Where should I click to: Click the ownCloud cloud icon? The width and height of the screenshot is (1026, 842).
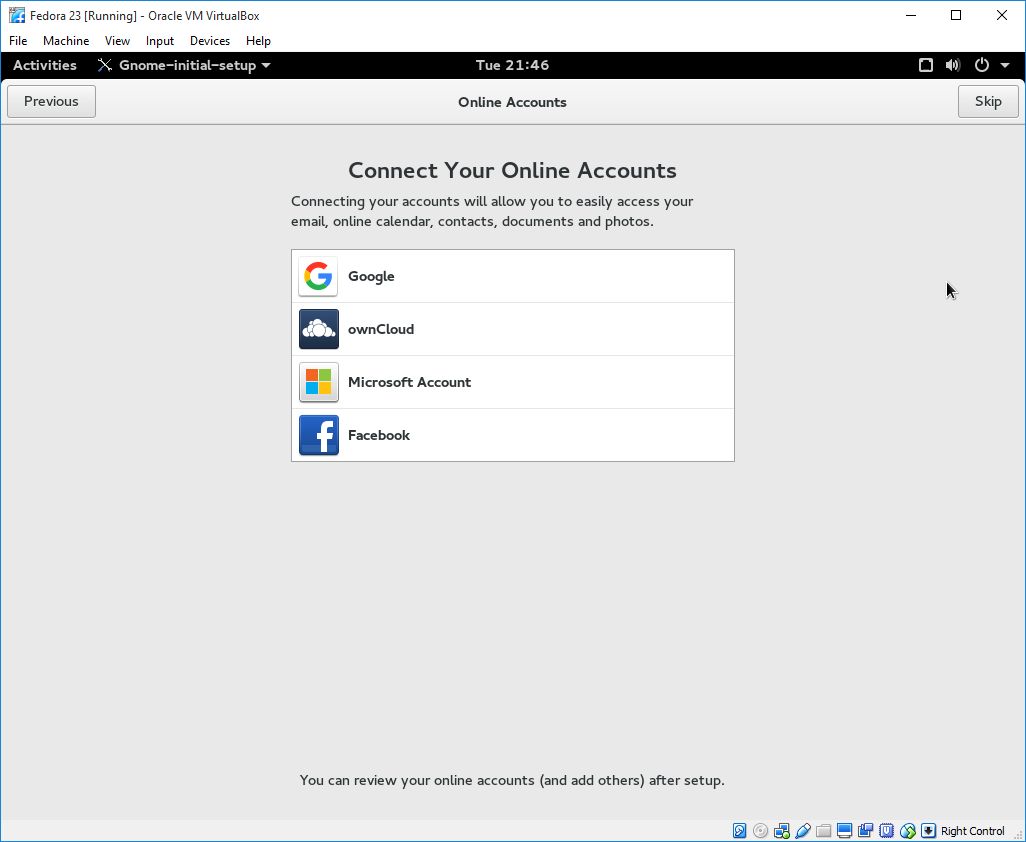click(318, 329)
